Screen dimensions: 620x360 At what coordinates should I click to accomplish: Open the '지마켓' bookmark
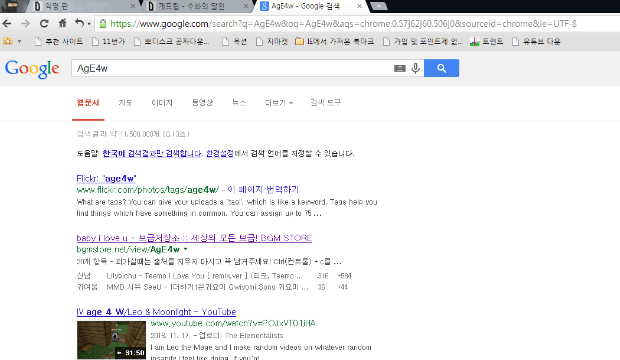pos(272,42)
